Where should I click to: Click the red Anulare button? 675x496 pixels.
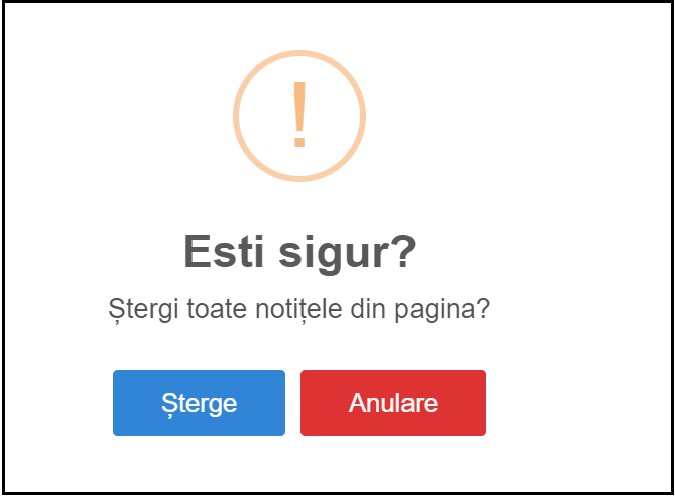(x=393, y=403)
